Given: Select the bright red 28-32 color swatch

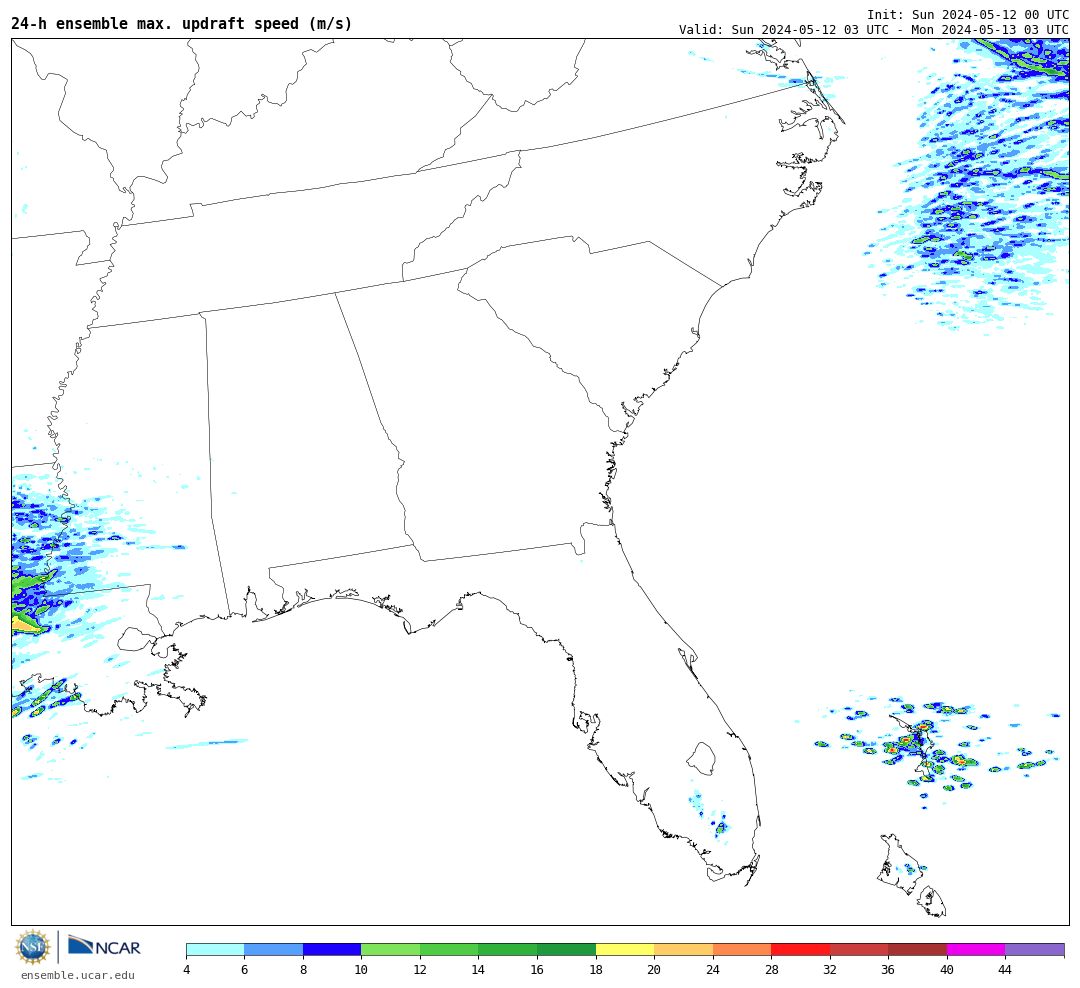Looking at the screenshot, I should [800, 949].
